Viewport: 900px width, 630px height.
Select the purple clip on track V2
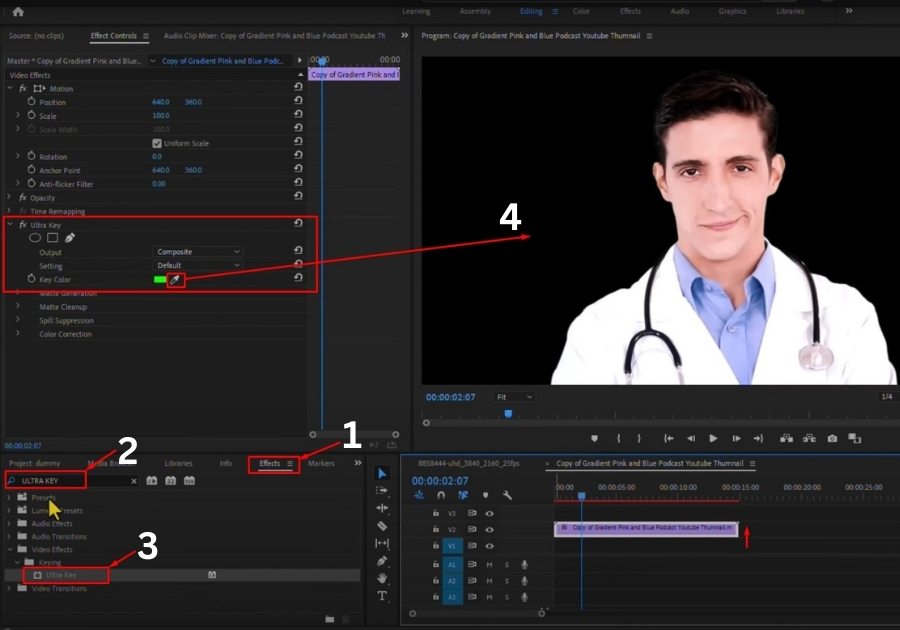click(x=646, y=528)
